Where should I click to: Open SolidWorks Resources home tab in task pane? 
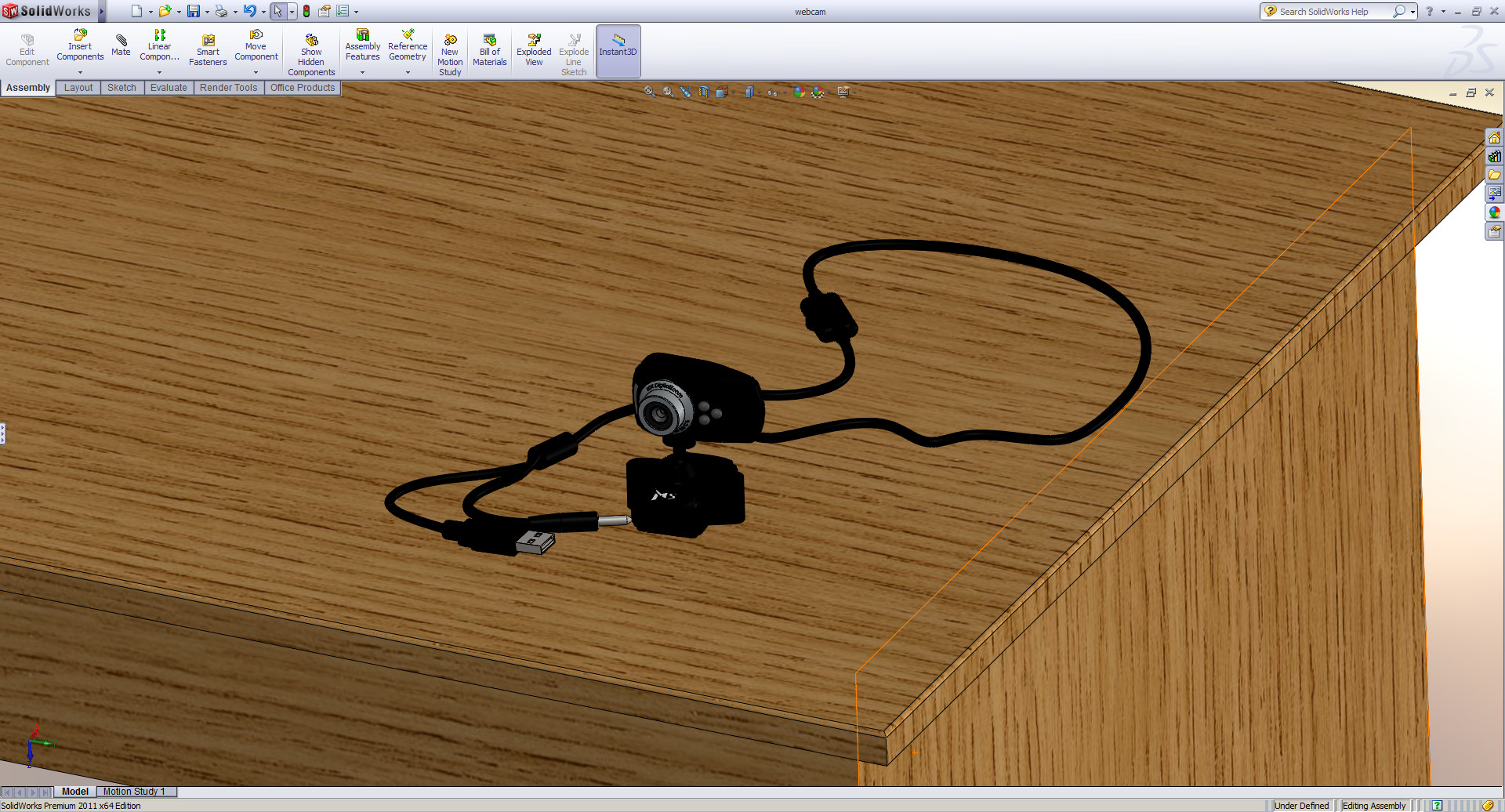(x=1494, y=137)
